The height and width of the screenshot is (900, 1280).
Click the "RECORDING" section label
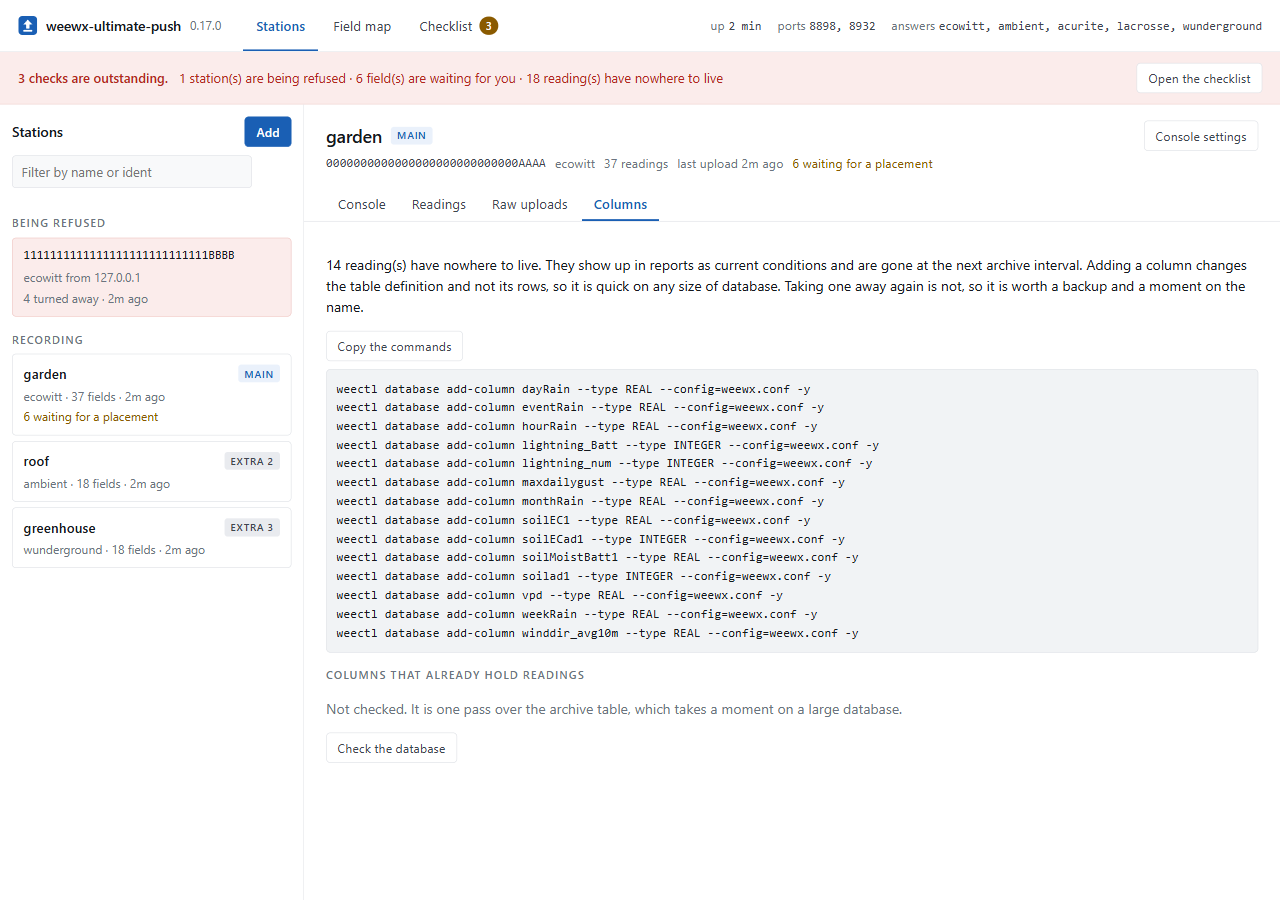point(48,340)
